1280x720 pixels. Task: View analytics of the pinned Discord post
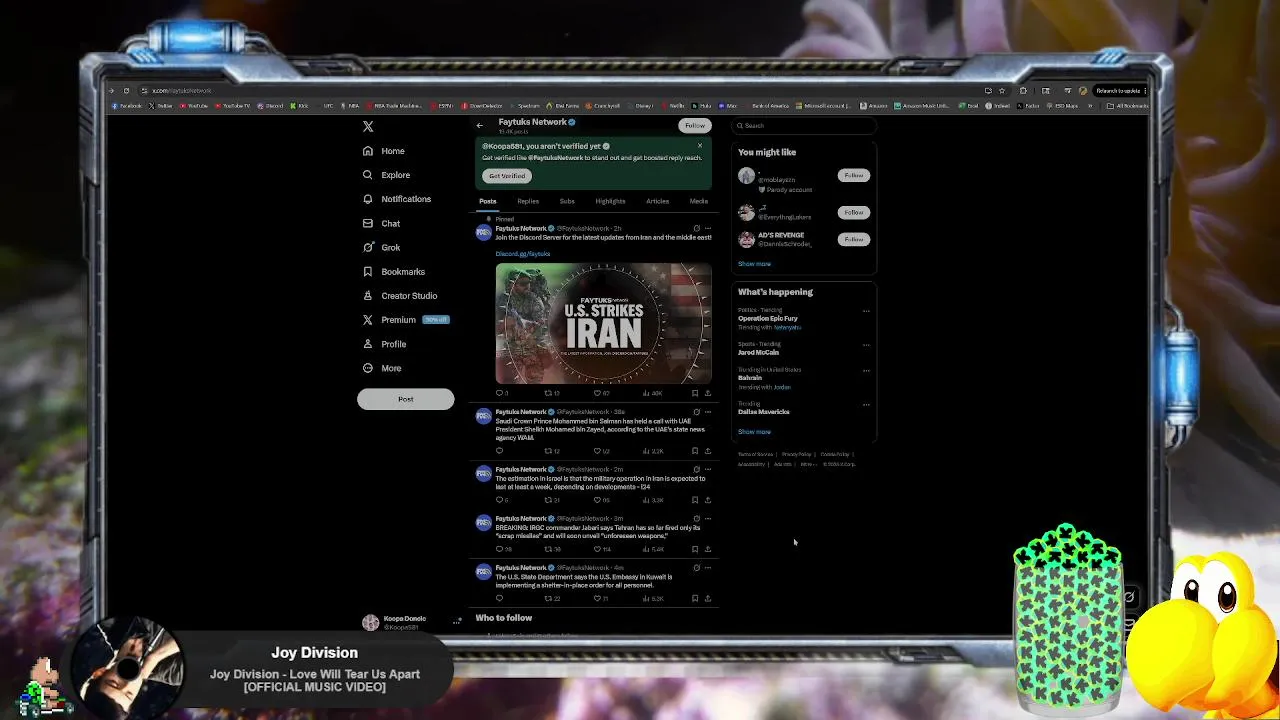pos(652,393)
